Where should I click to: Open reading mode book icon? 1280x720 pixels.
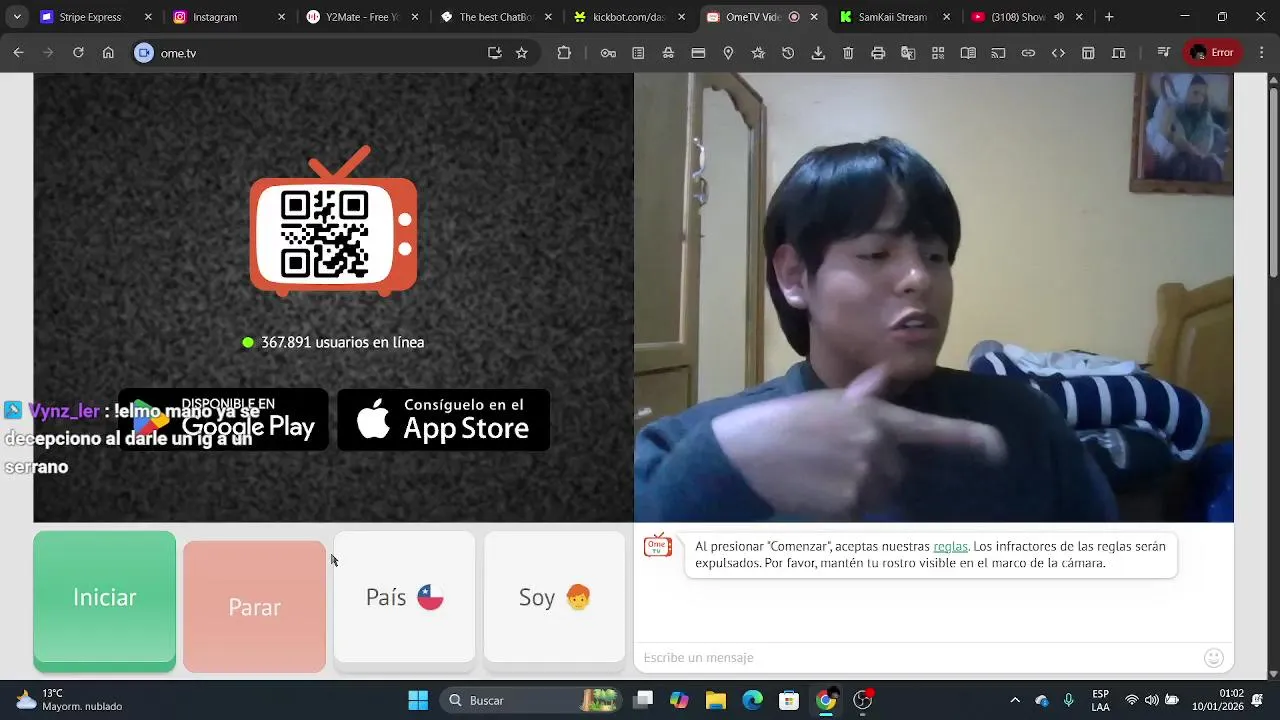[x=968, y=53]
